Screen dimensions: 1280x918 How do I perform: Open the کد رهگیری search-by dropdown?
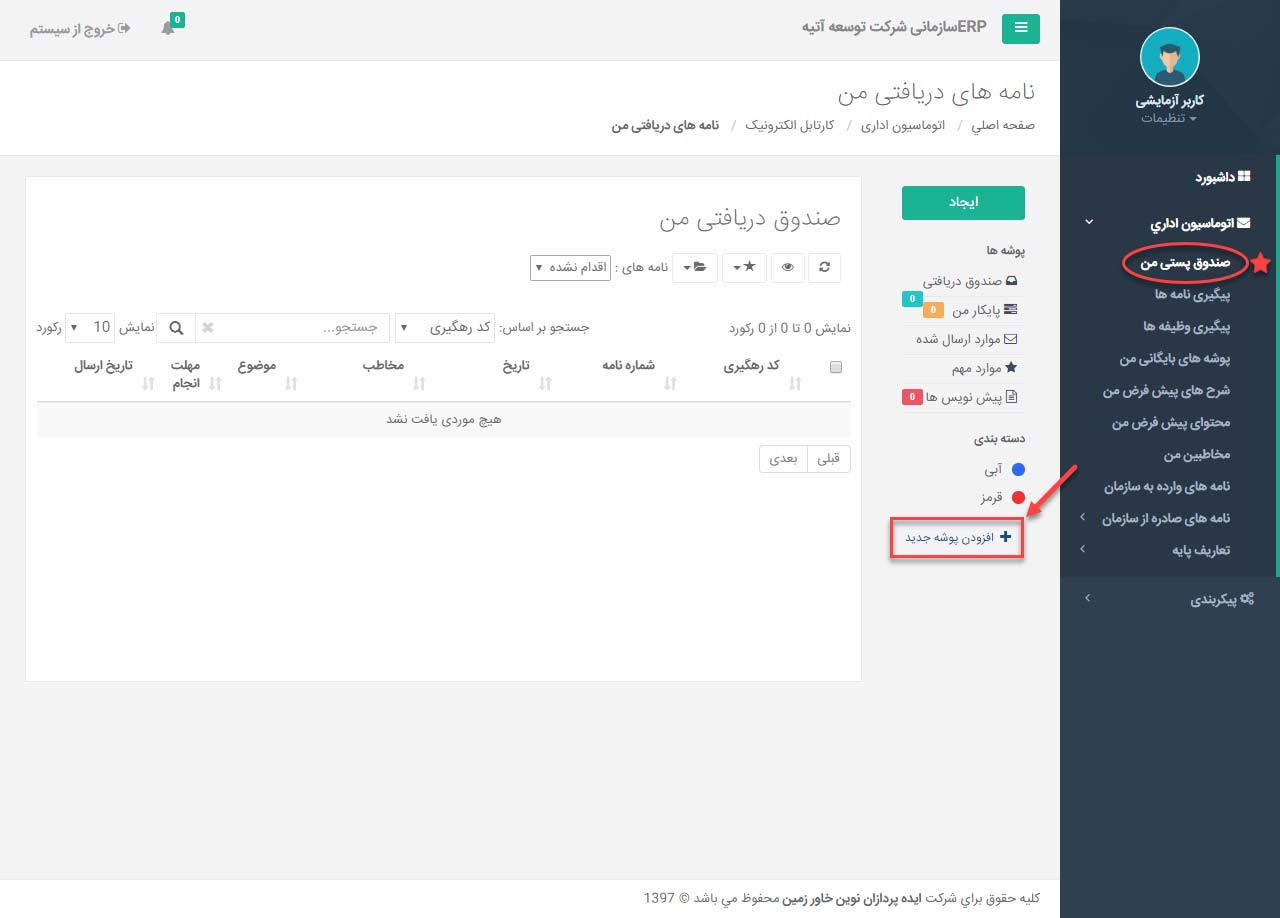446,327
